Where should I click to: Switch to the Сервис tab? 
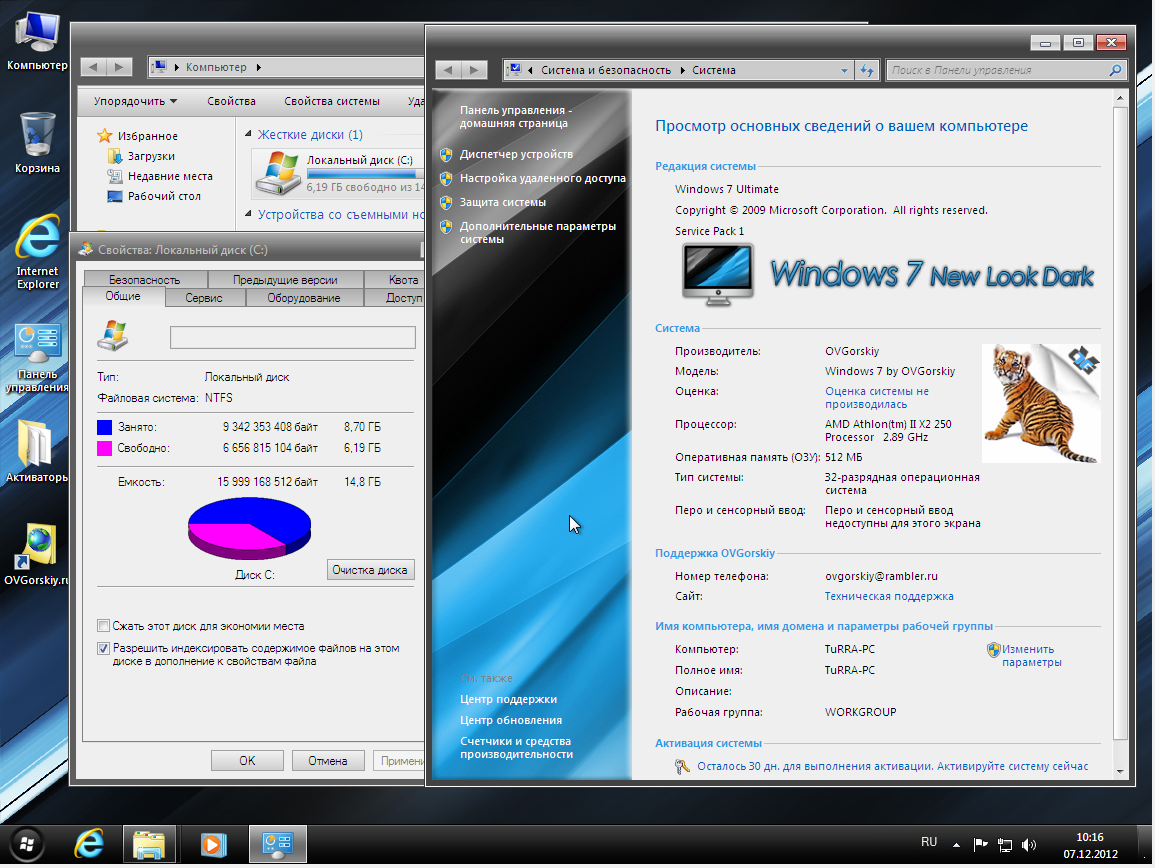coord(204,298)
